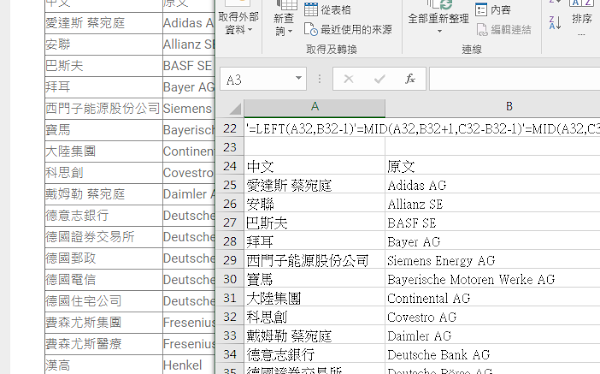Open 取得外部資料 get external data dropdown
Viewport: 600px width, 374px height.
(x=238, y=18)
